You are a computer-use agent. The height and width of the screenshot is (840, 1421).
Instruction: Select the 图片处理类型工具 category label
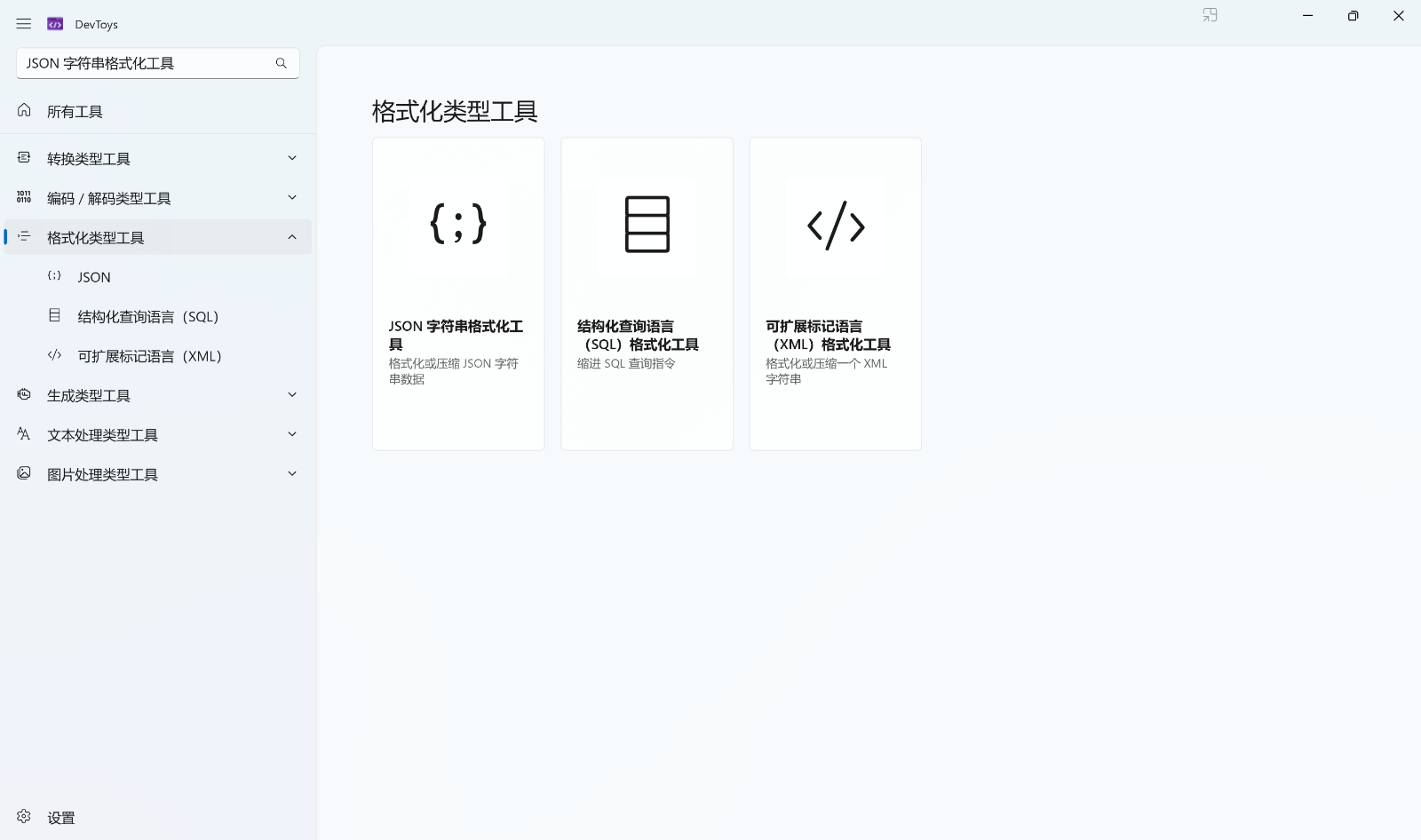[x=103, y=475]
